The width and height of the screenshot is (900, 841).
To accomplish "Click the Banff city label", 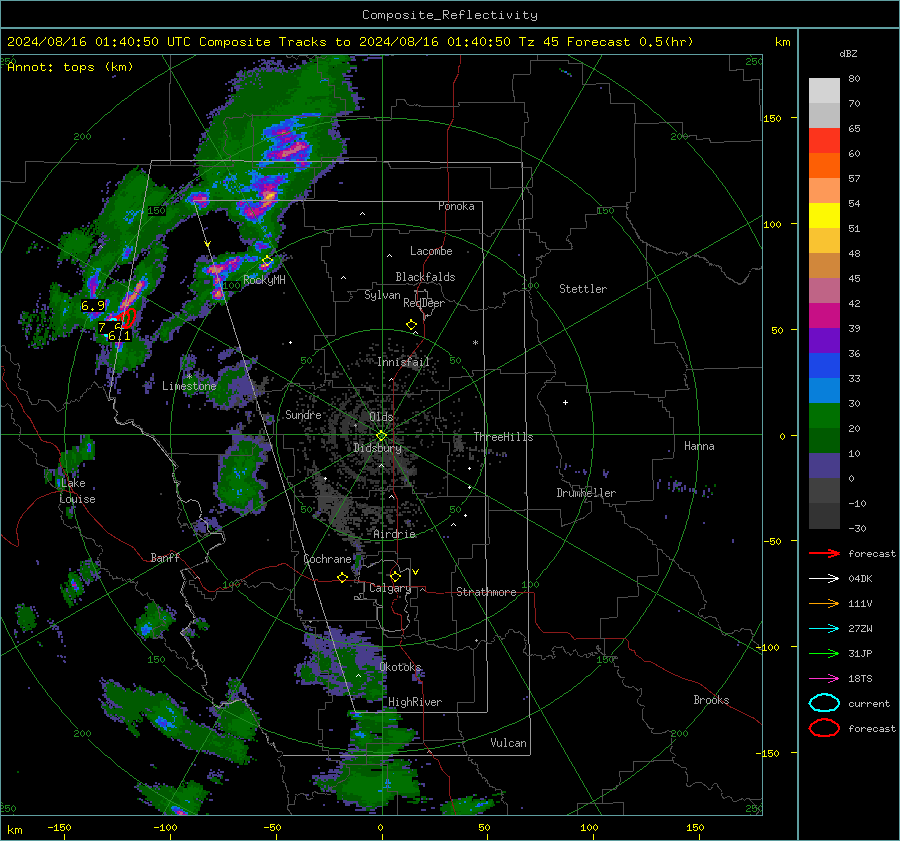I will pos(165,558).
